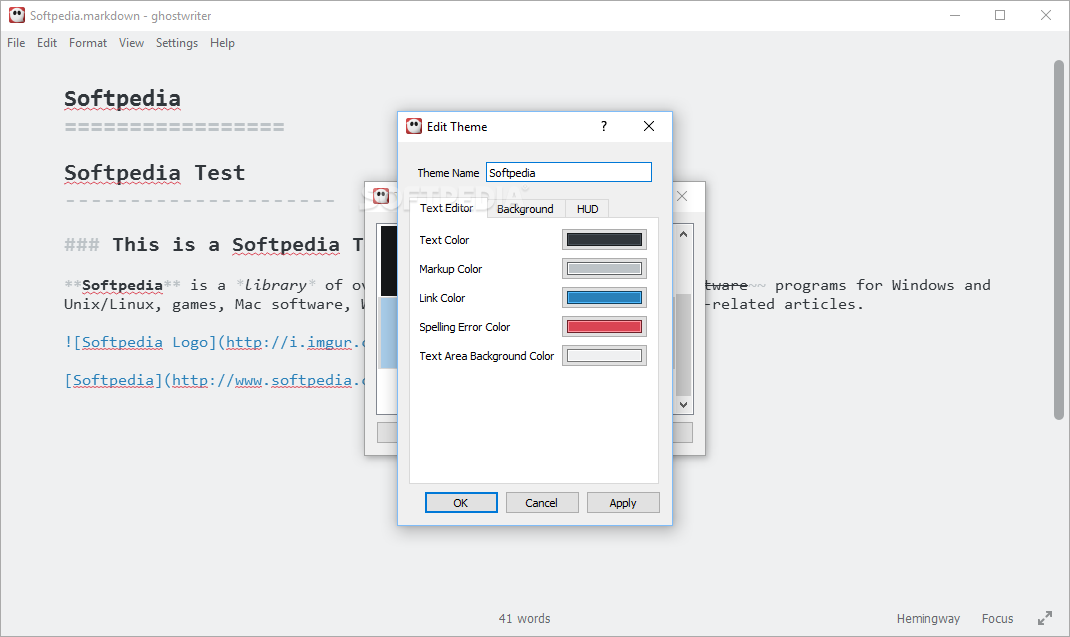Click the down arrow of theme list scrollbar
The height and width of the screenshot is (637, 1070).
684,405
